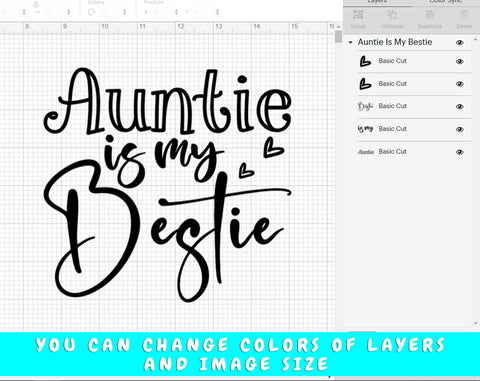The height and width of the screenshot is (381, 480).
Task: Click the height H stepper arrows
Action: coord(68,12)
